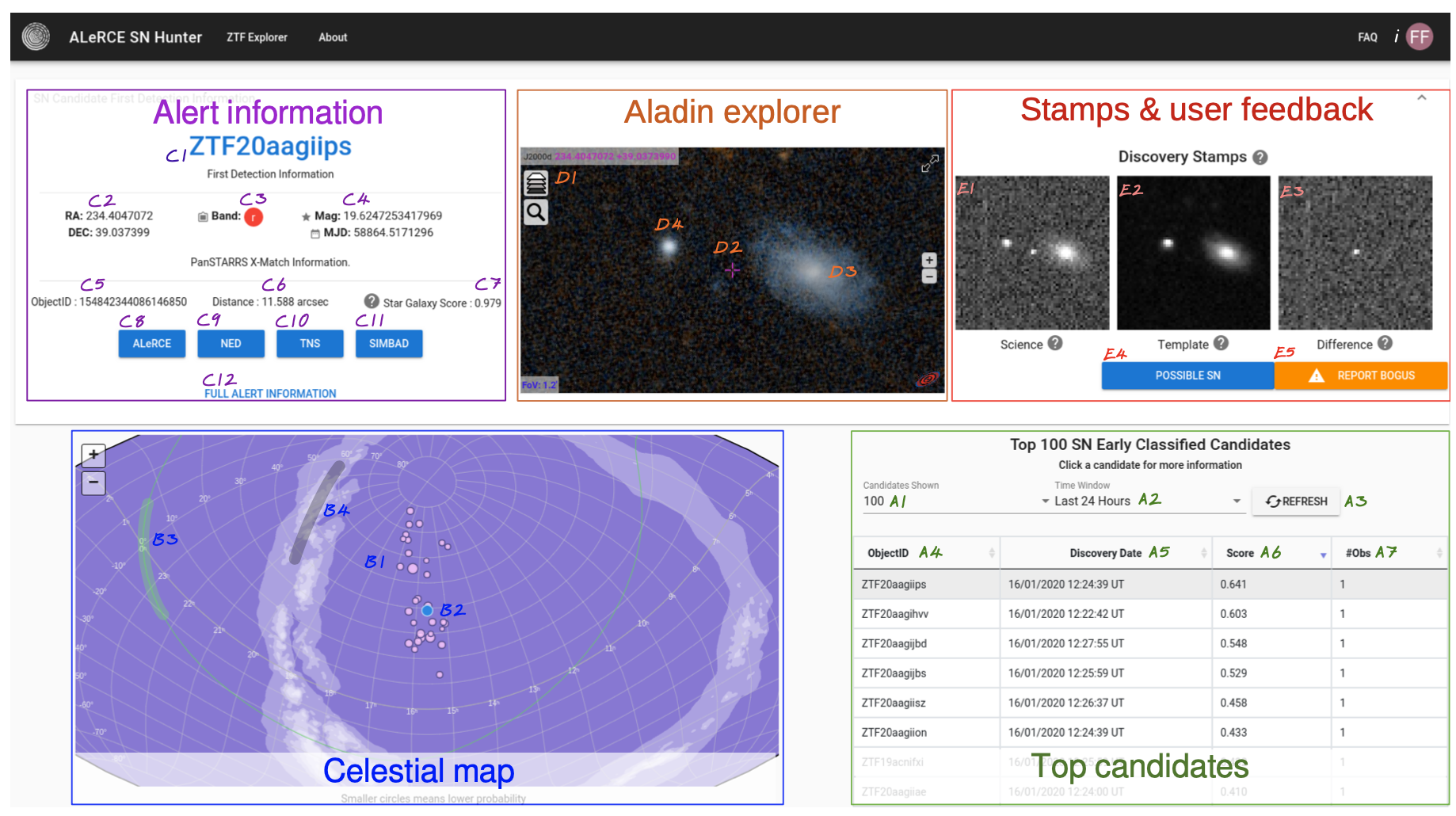
Task: Mark candidate as Possible SN
Action: point(1187,376)
